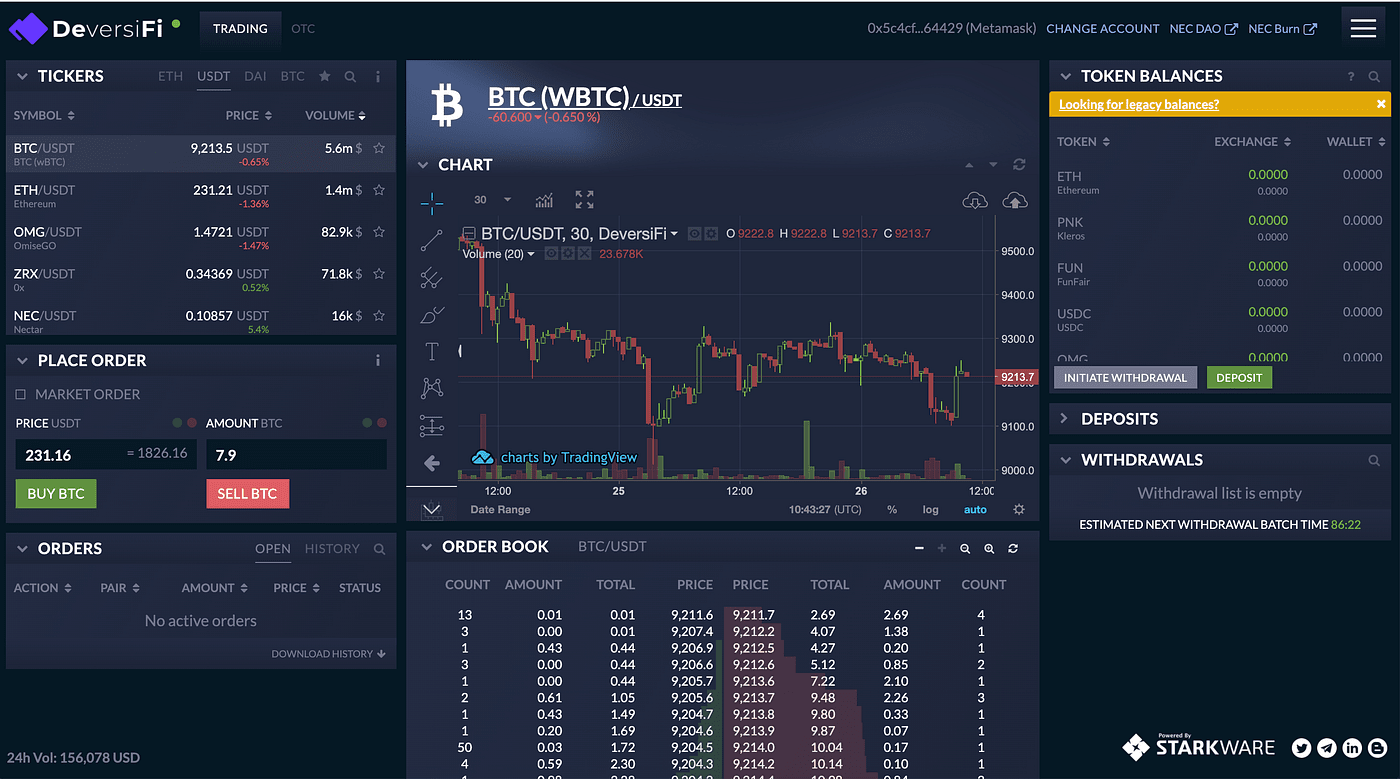
Task: Show DAI quote tickers
Action: (255, 76)
